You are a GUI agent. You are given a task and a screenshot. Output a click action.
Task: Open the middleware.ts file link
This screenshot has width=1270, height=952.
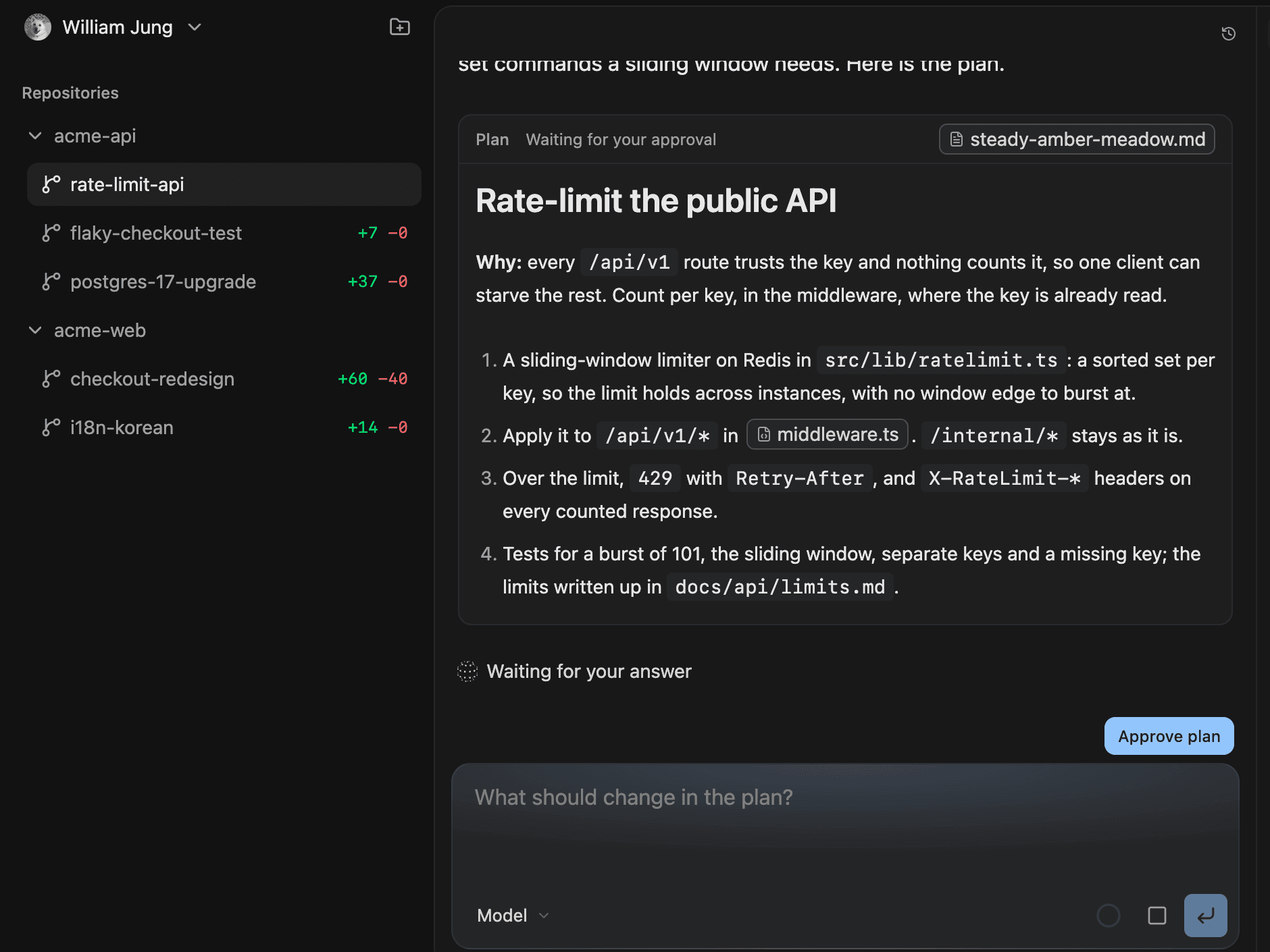tap(828, 434)
